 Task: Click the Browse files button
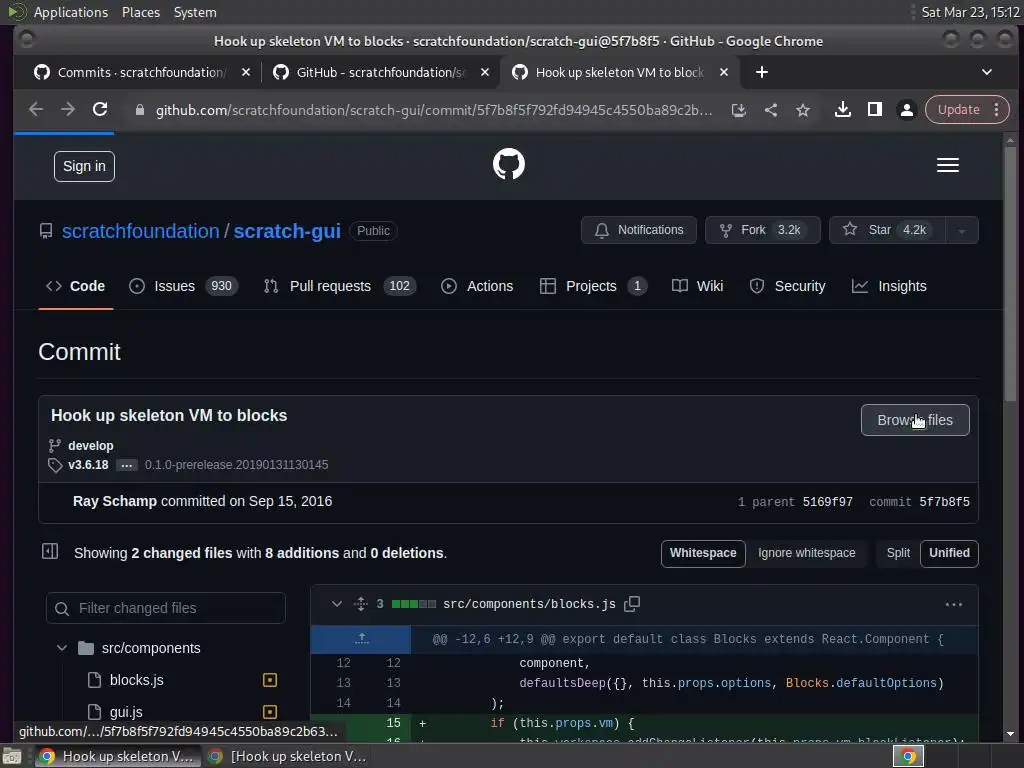point(915,420)
